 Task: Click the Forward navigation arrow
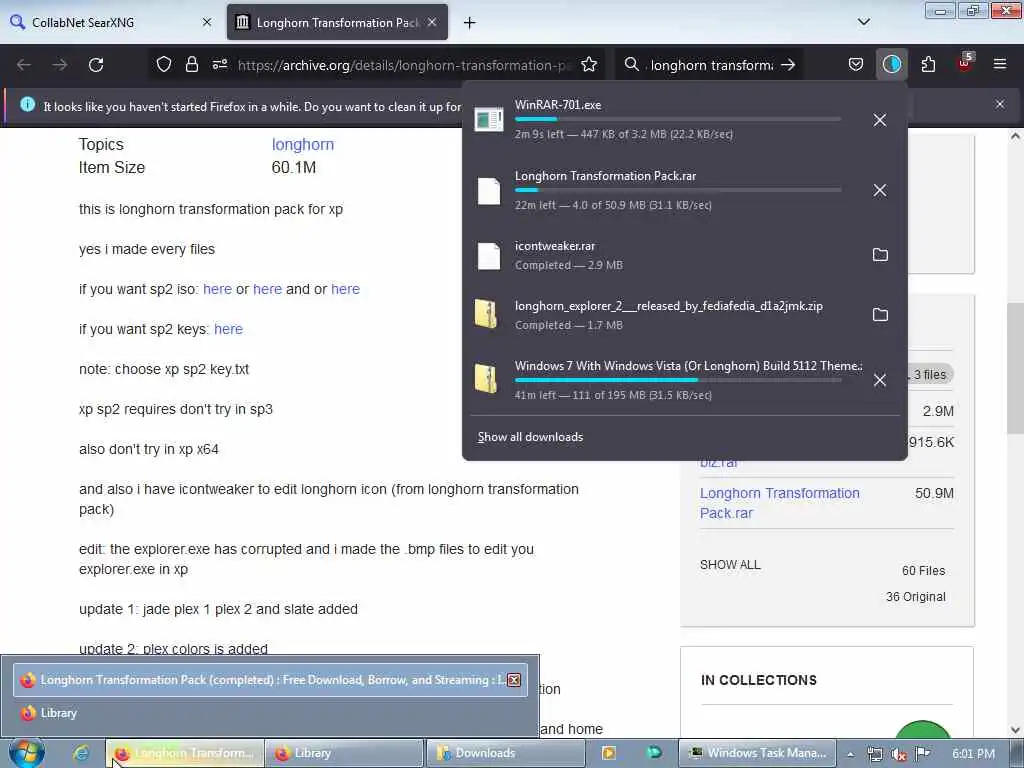click(60, 65)
